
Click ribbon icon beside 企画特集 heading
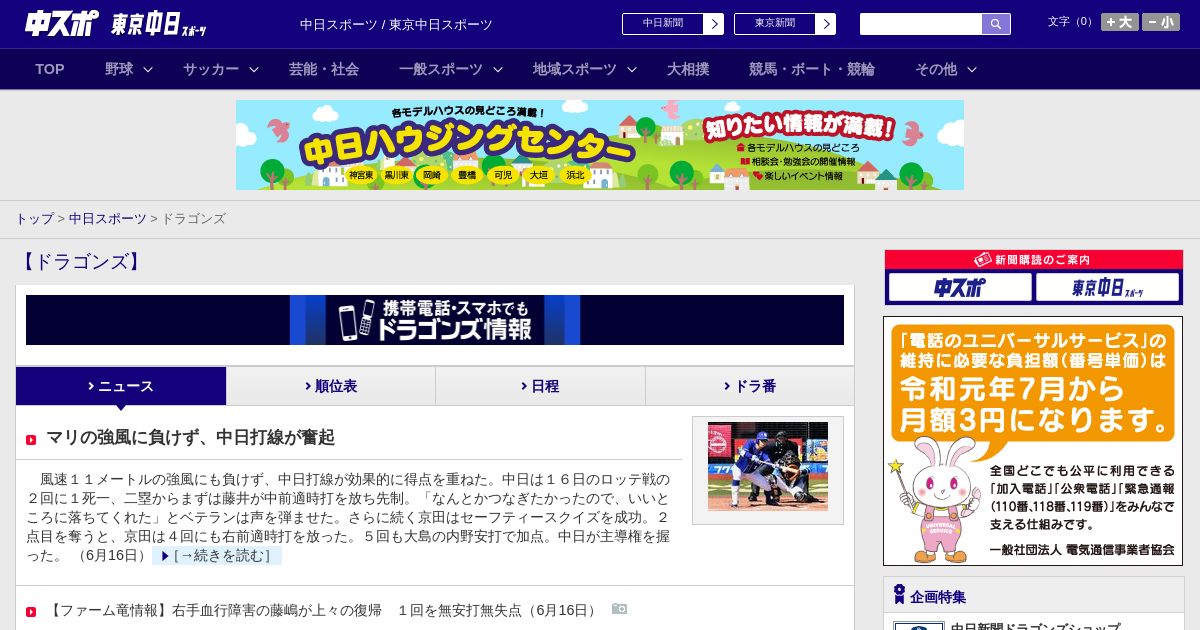coord(899,595)
